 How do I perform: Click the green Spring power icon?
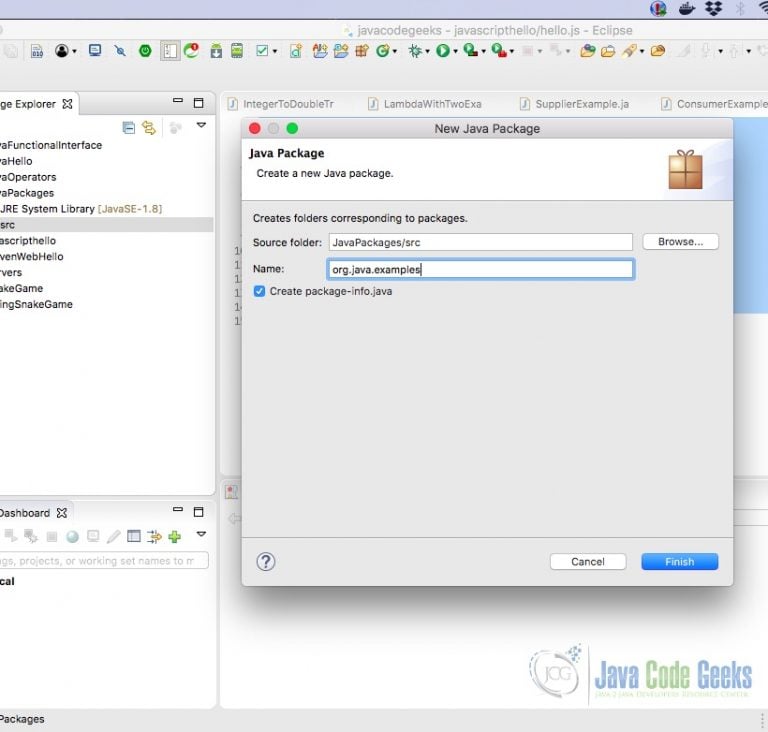[x=145, y=51]
